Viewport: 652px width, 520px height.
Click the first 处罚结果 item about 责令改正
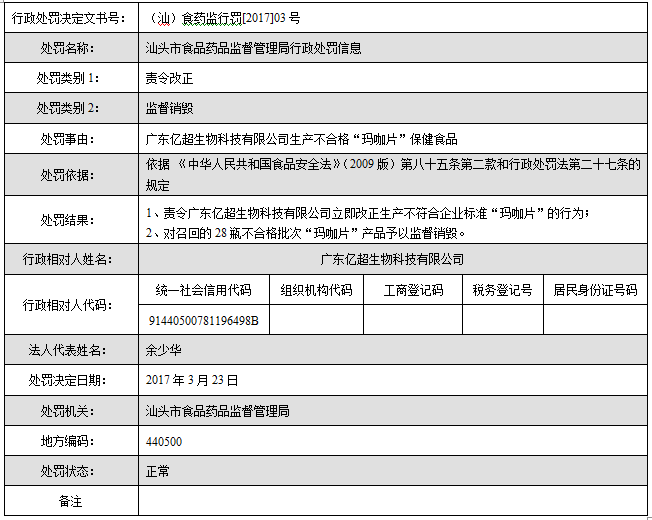(x=368, y=212)
